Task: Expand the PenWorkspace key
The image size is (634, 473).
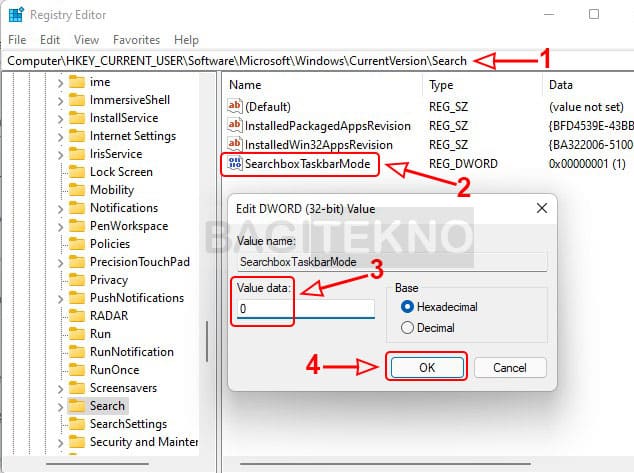Action: click(x=60, y=226)
